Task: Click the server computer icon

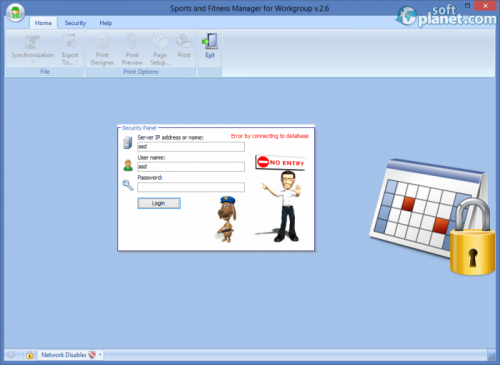Action: pos(128,143)
